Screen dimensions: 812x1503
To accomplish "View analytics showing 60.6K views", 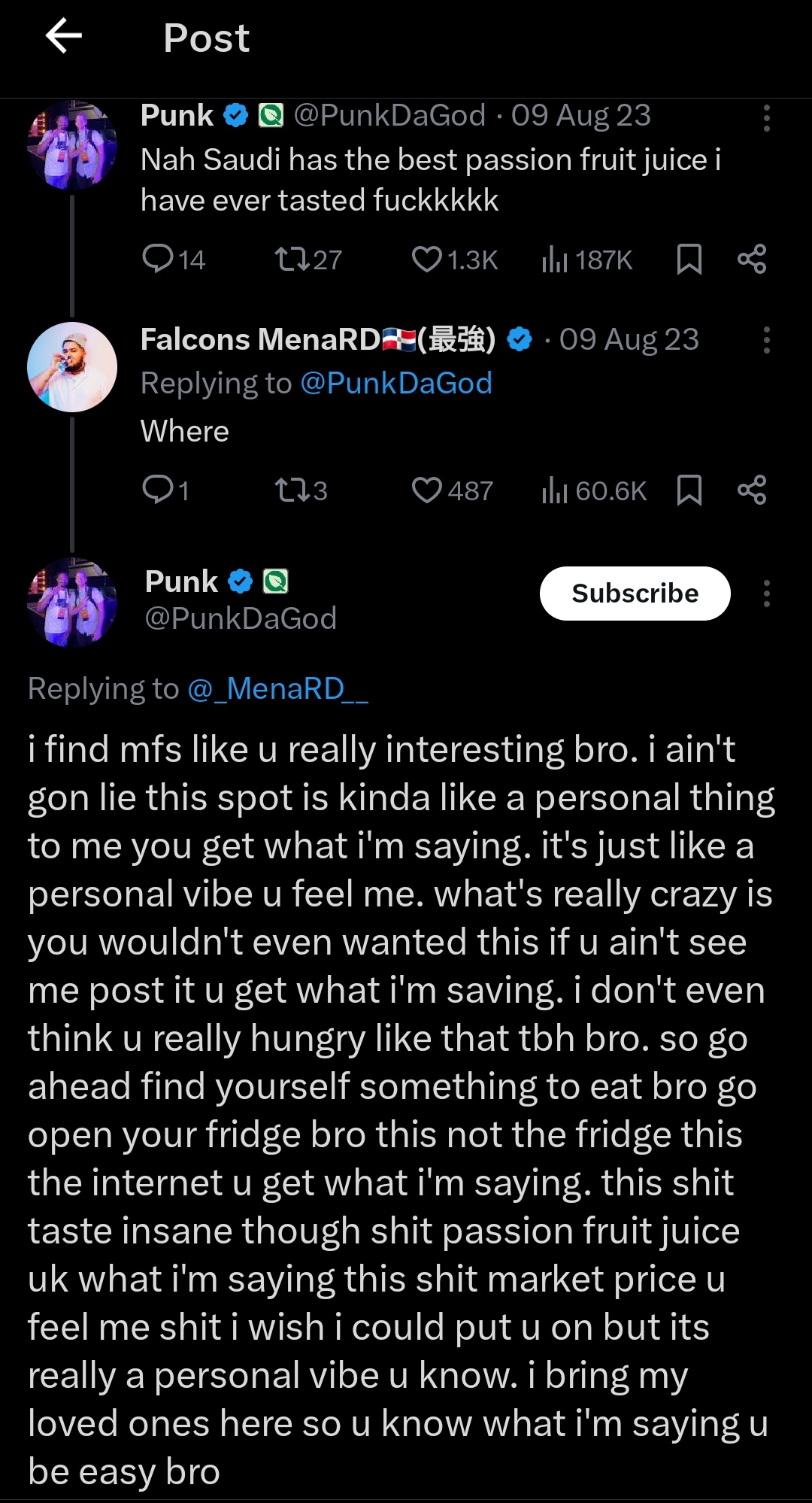I will pos(594,490).
